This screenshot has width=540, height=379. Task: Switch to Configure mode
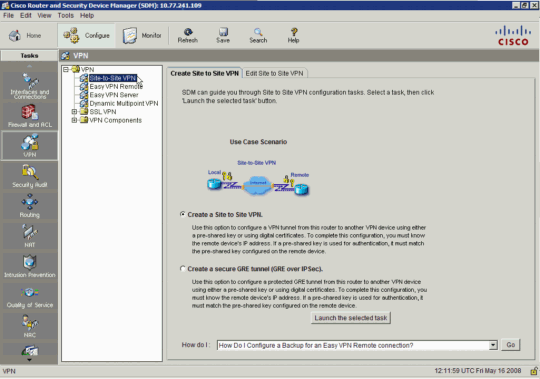[x=86, y=35]
